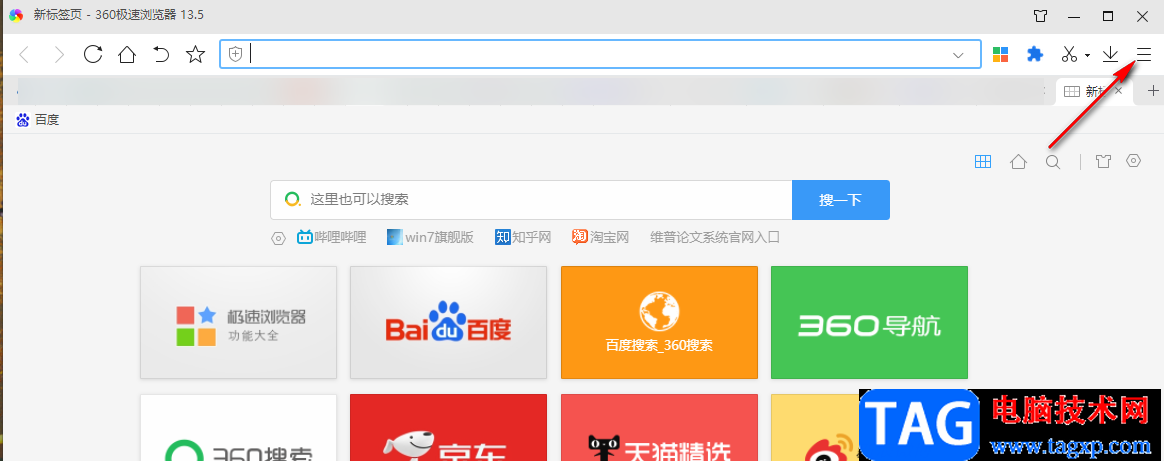Select the 新标签页 tab
Viewport: 1164px width, 461px height.
click(x=1095, y=91)
